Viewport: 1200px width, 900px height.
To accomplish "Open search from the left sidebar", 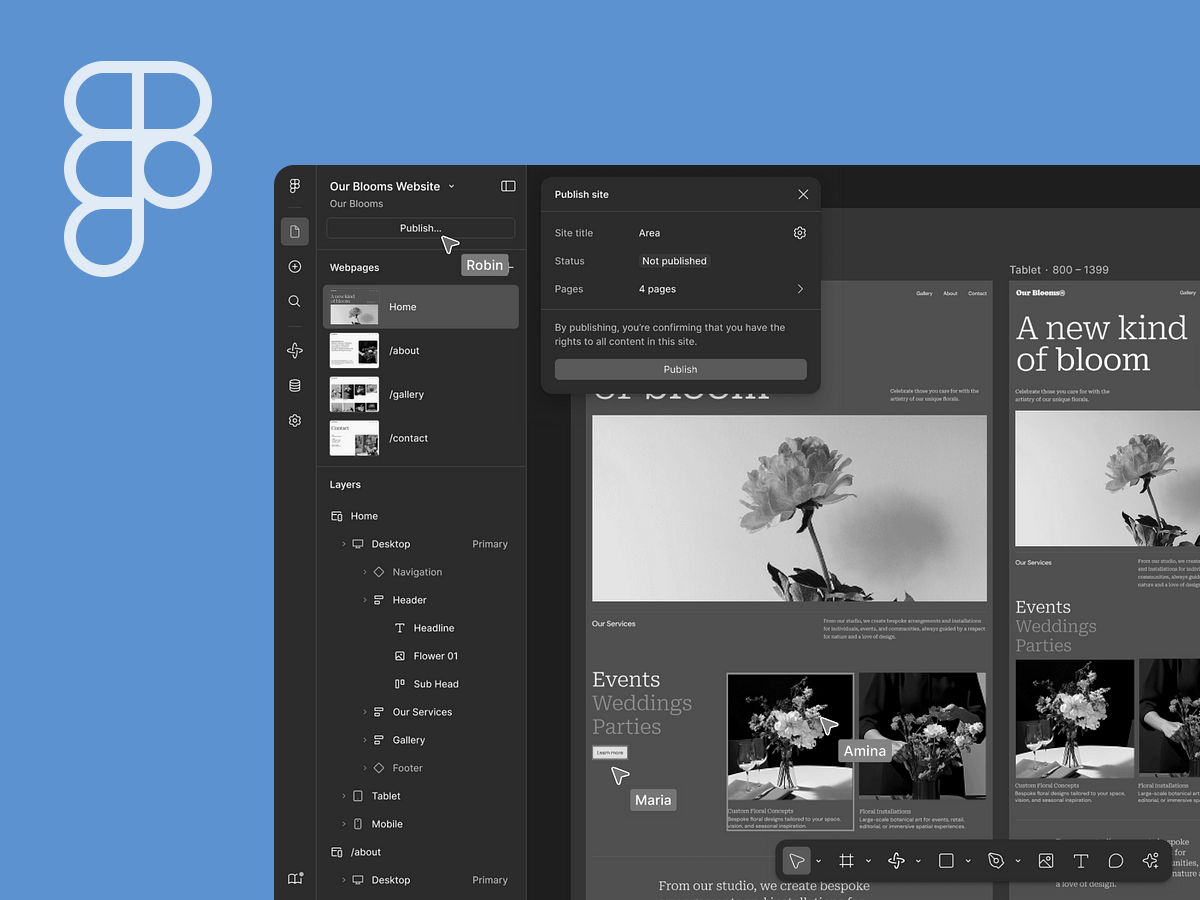I will (x=295, y=301).
